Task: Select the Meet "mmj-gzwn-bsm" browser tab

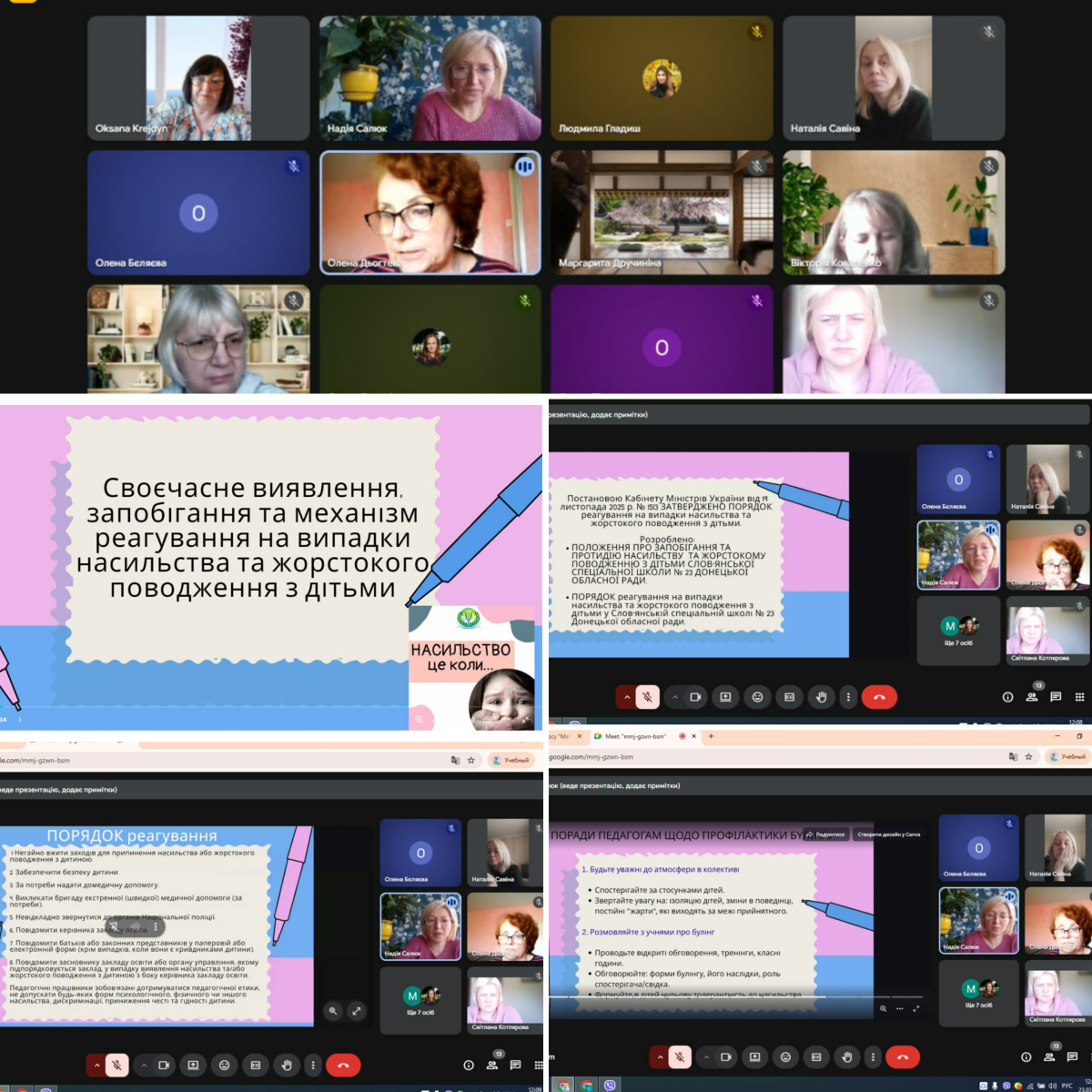Action: 634,736
